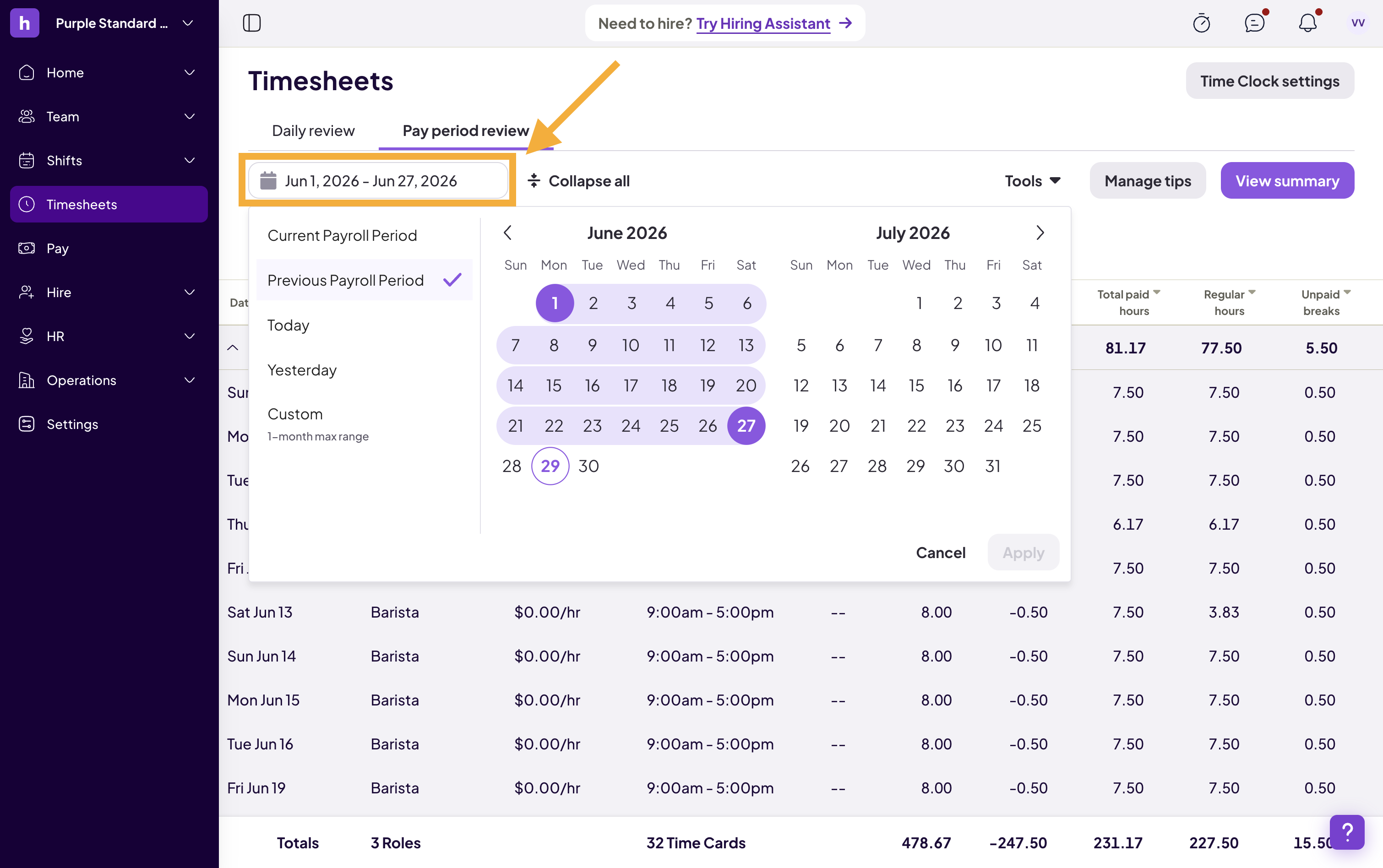Collapse the employee row chevron

(233, 347)
